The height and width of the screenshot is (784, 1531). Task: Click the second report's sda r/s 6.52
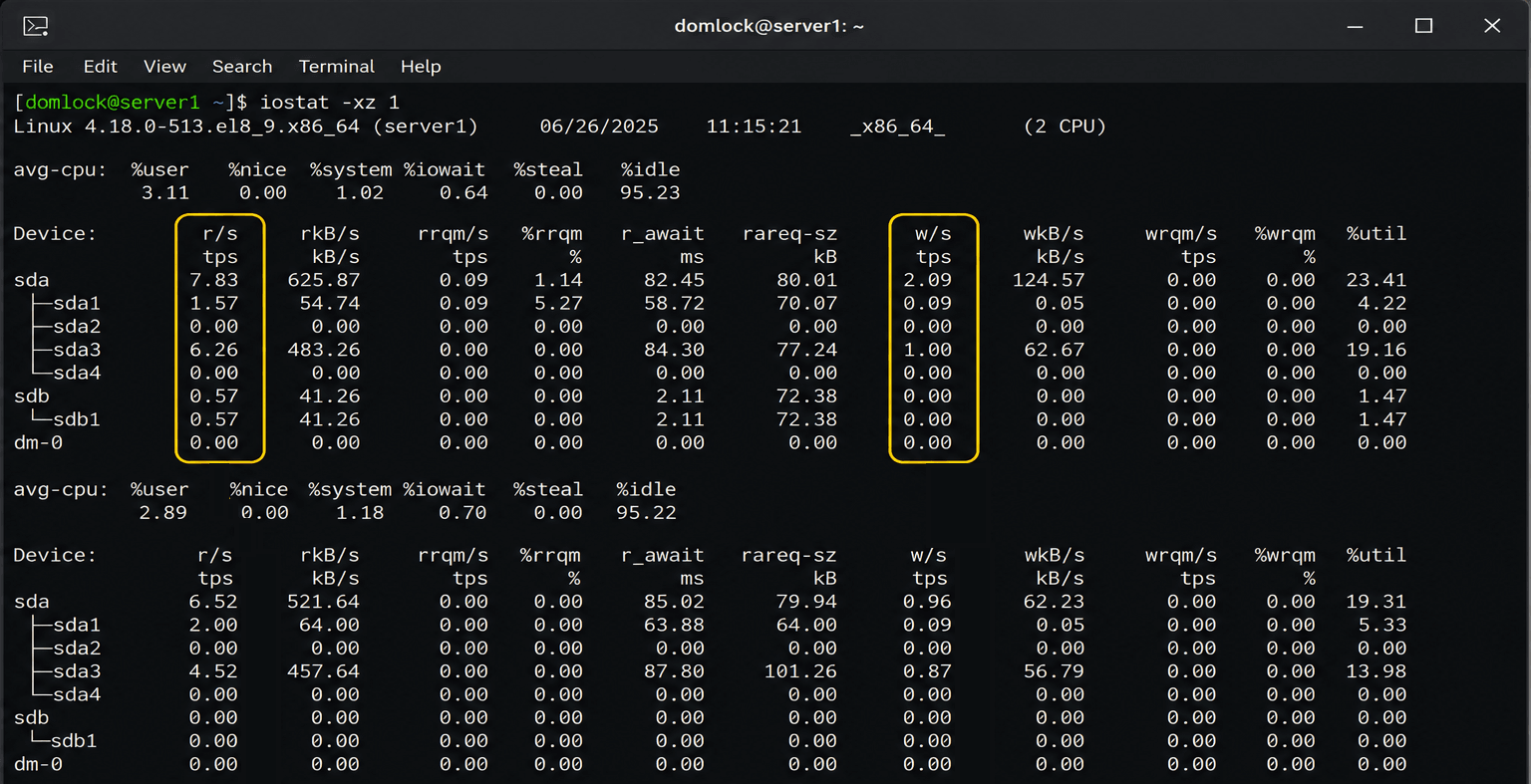click(214, 603)
